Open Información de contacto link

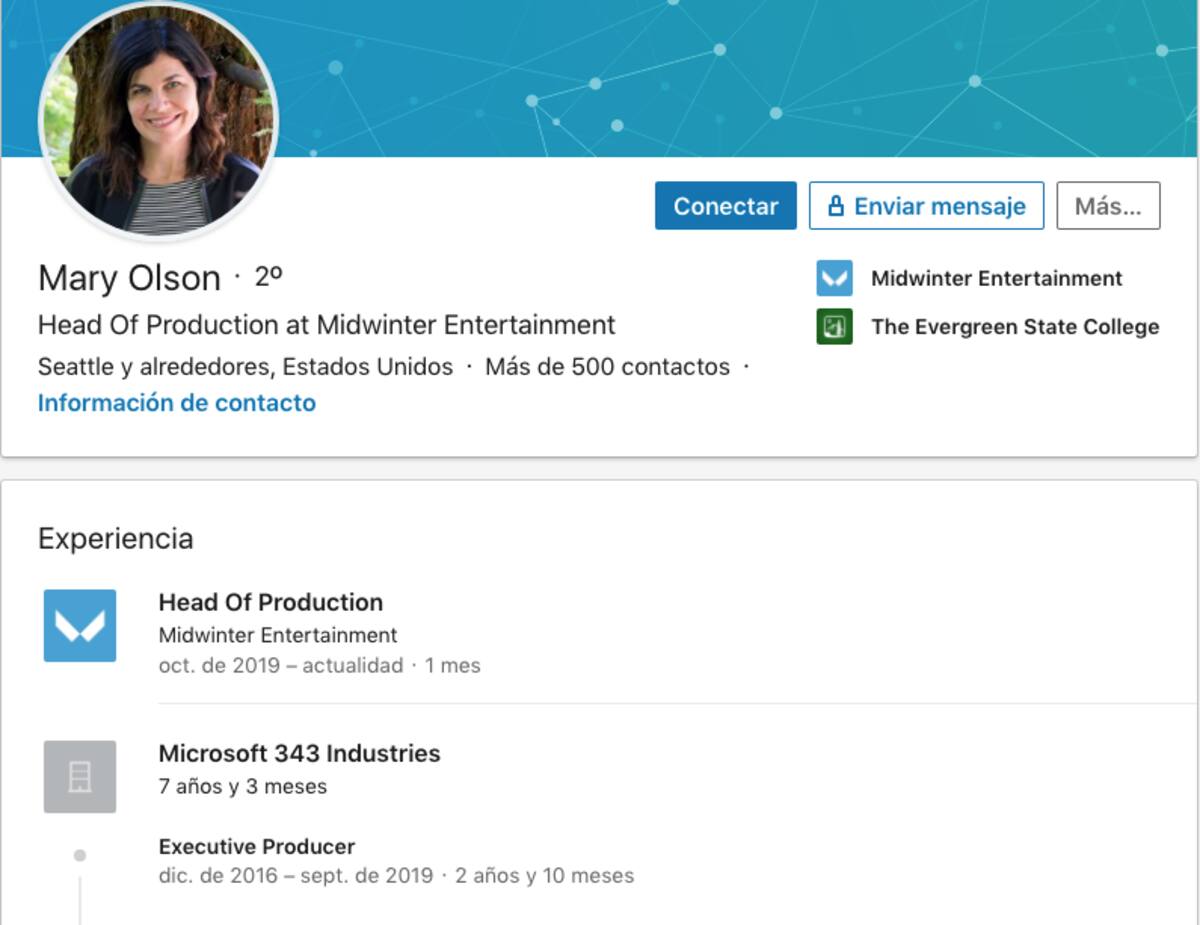click(x=177, y=403)
